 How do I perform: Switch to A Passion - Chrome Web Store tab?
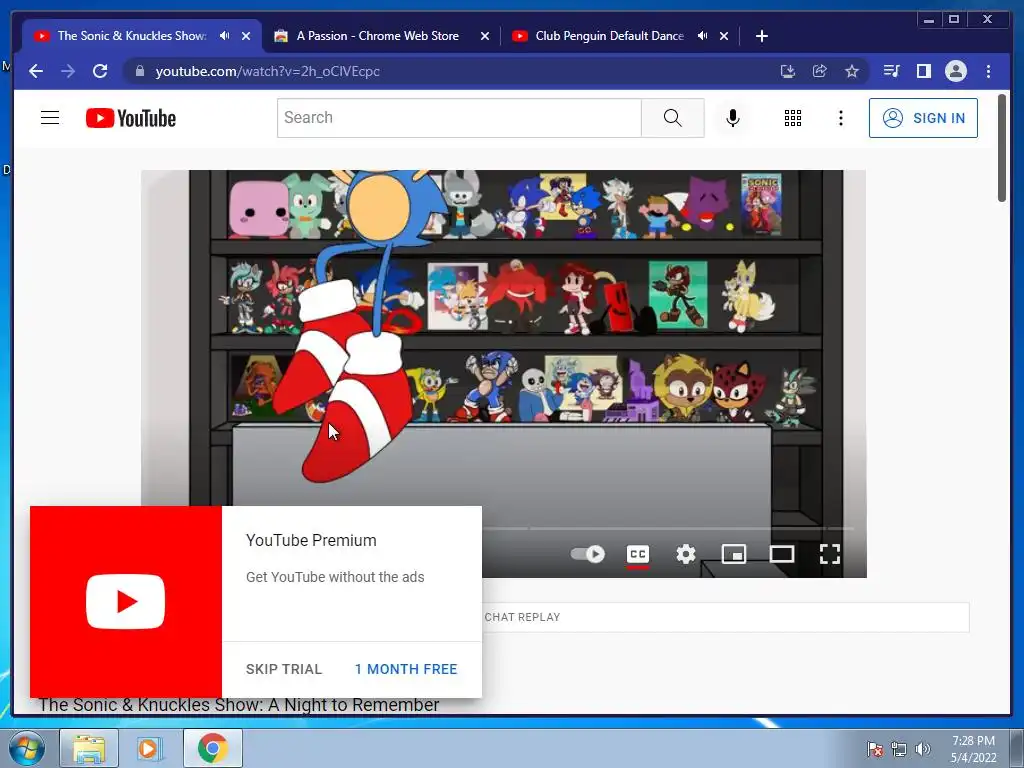377,36
